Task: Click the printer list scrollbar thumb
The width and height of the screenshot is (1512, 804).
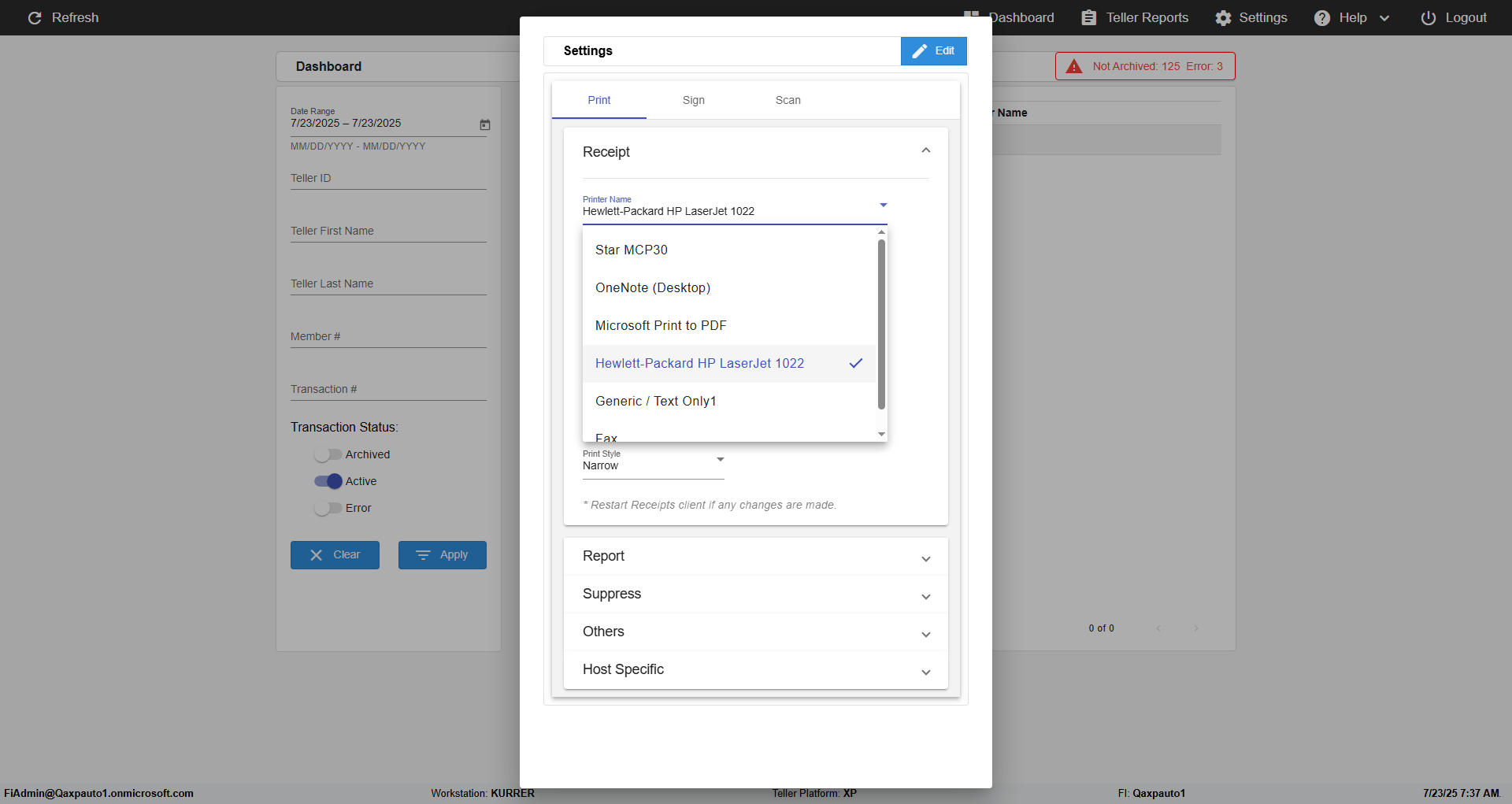Action: (881, 324)
